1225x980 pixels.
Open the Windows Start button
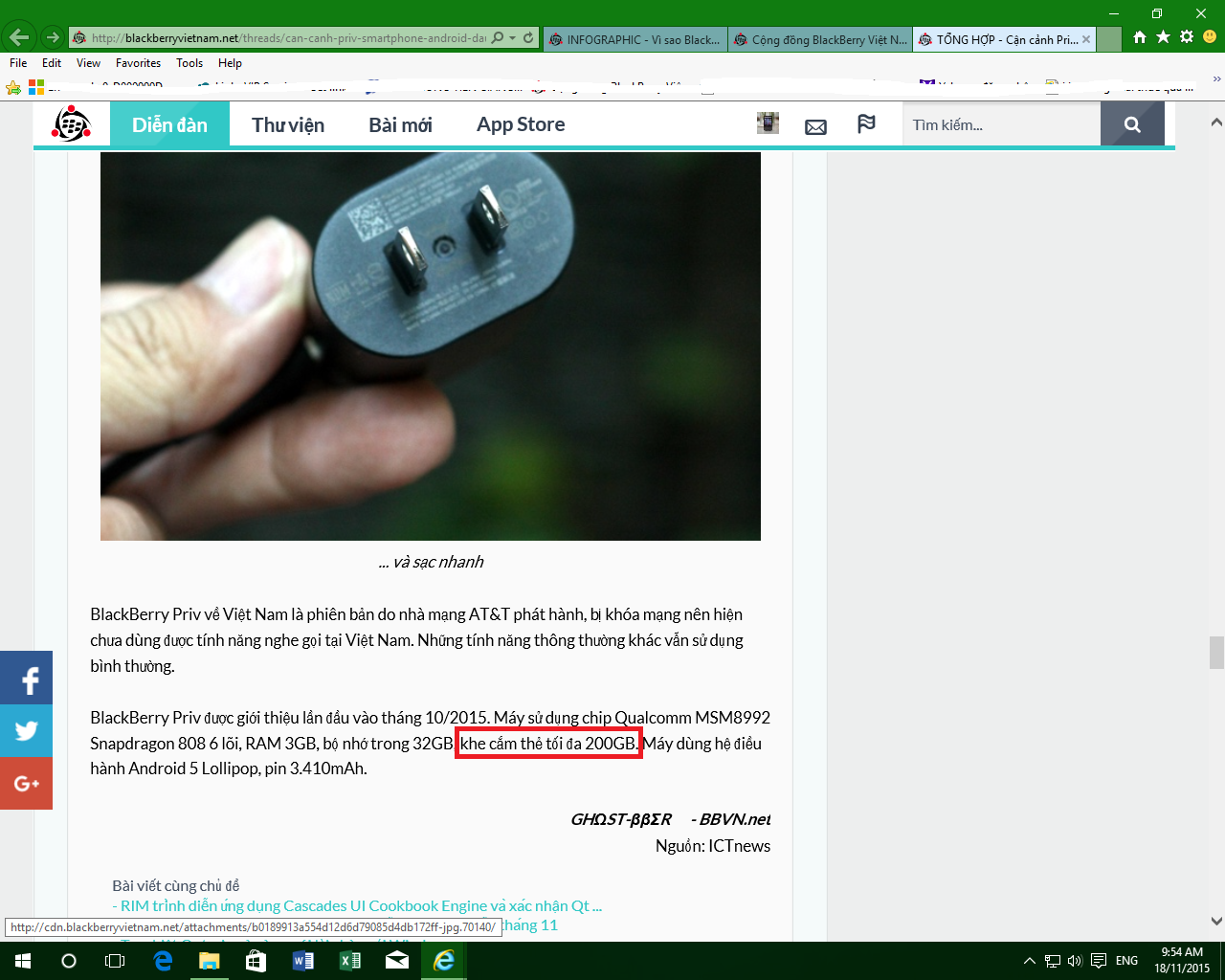[x=23, y=961]
